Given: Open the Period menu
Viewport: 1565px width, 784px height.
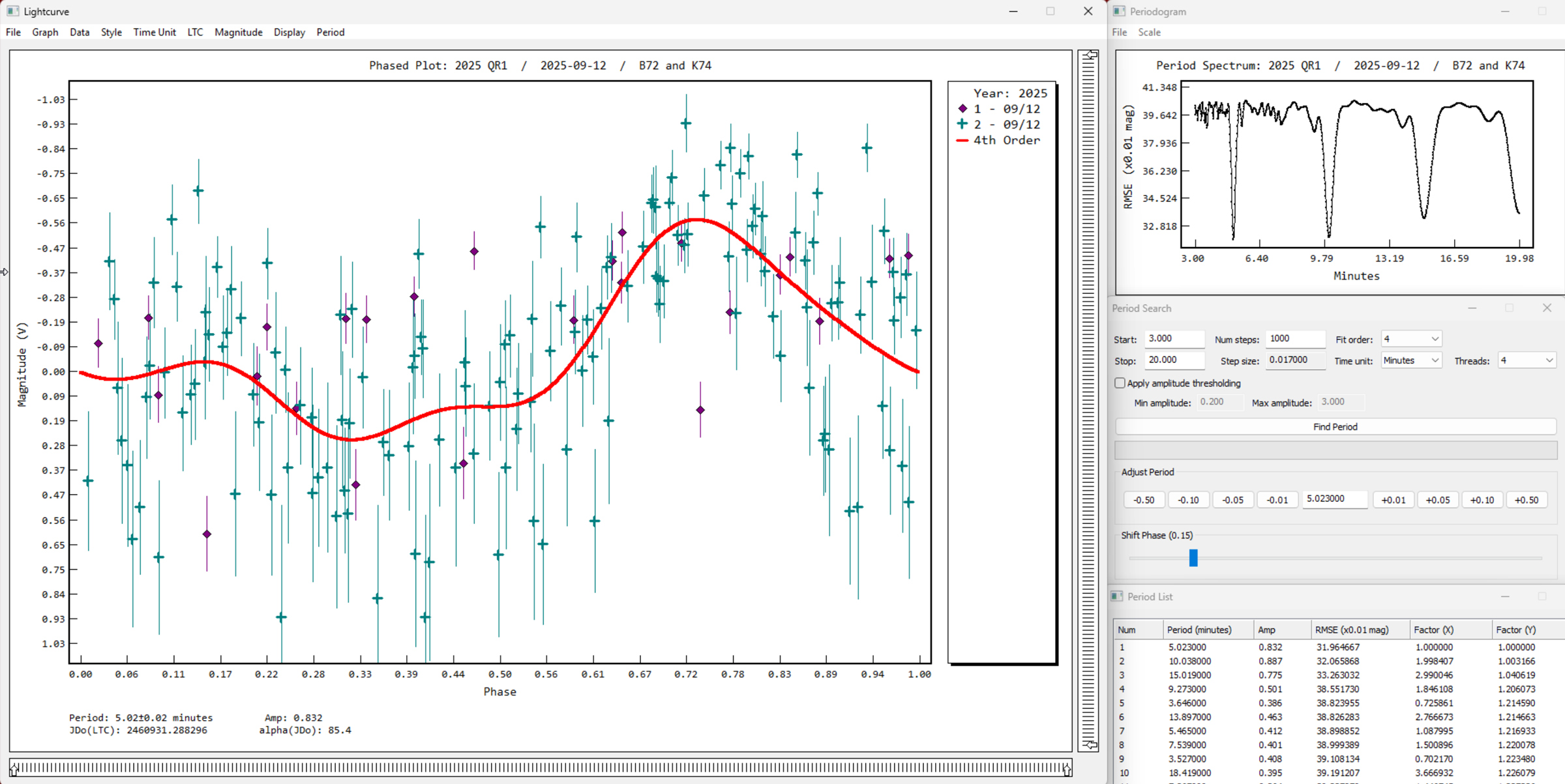Looking at the screenshot, I should pos(331,32).
